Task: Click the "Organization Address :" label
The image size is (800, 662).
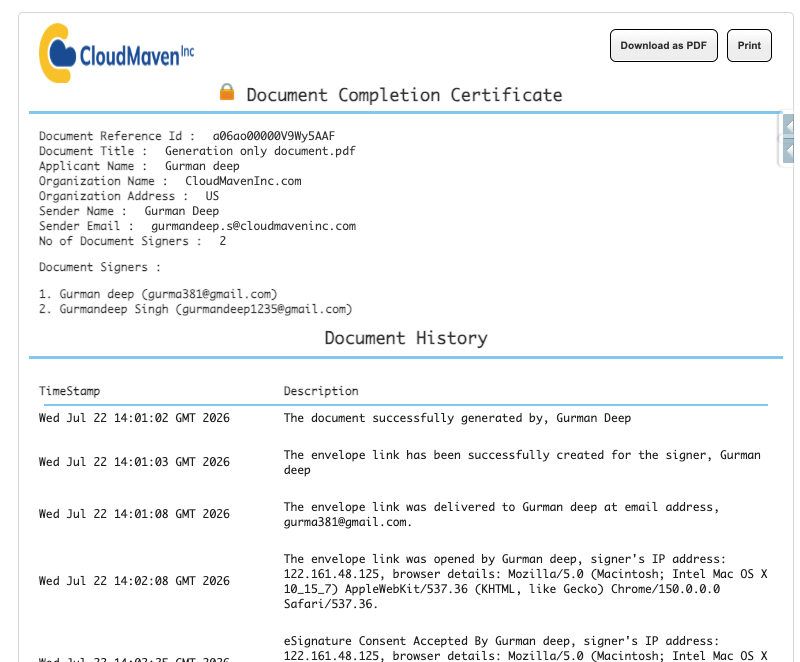Action: click(x=113, y=196)
